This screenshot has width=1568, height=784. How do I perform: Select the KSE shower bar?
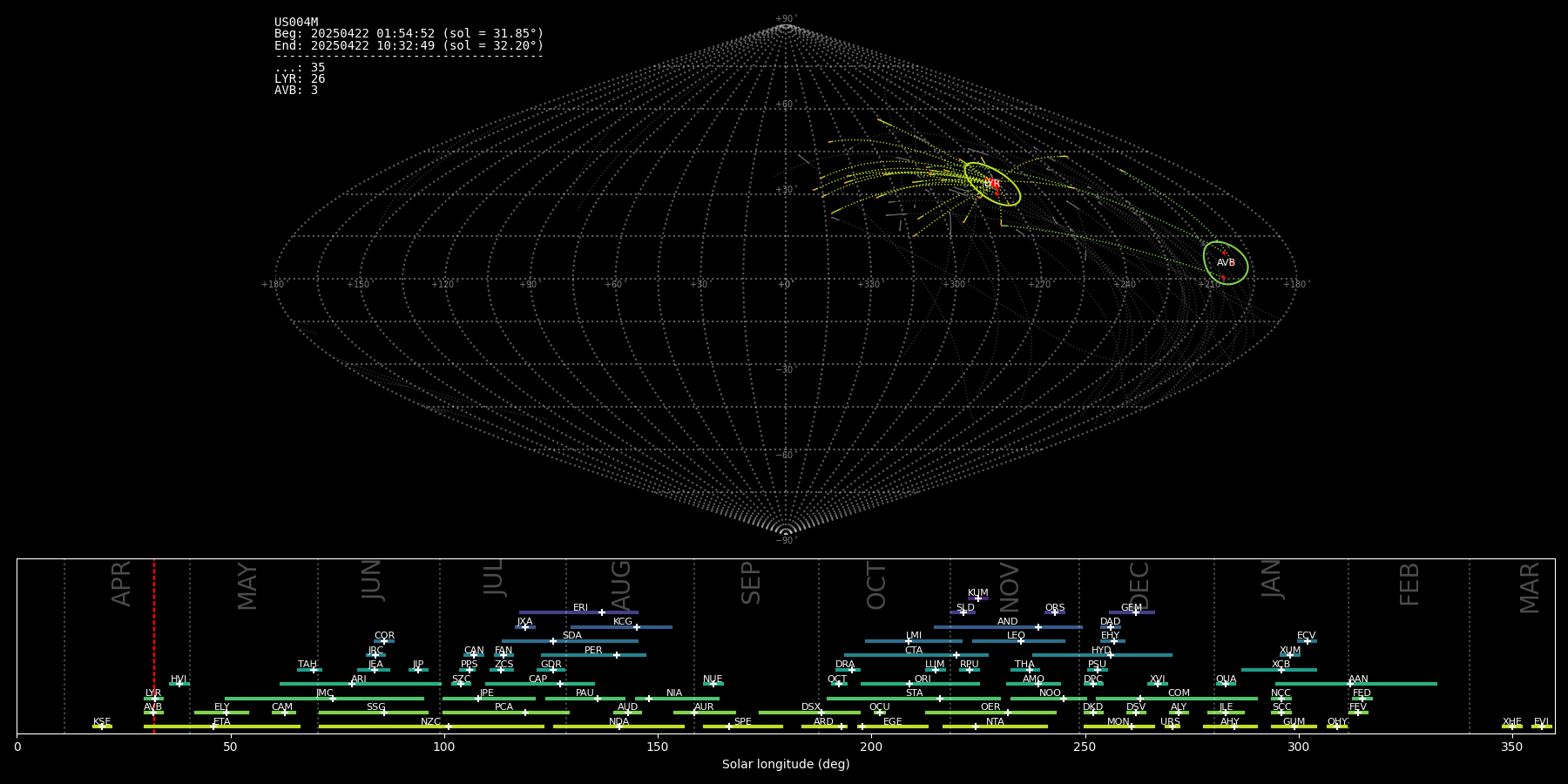(x=102, y=727)
